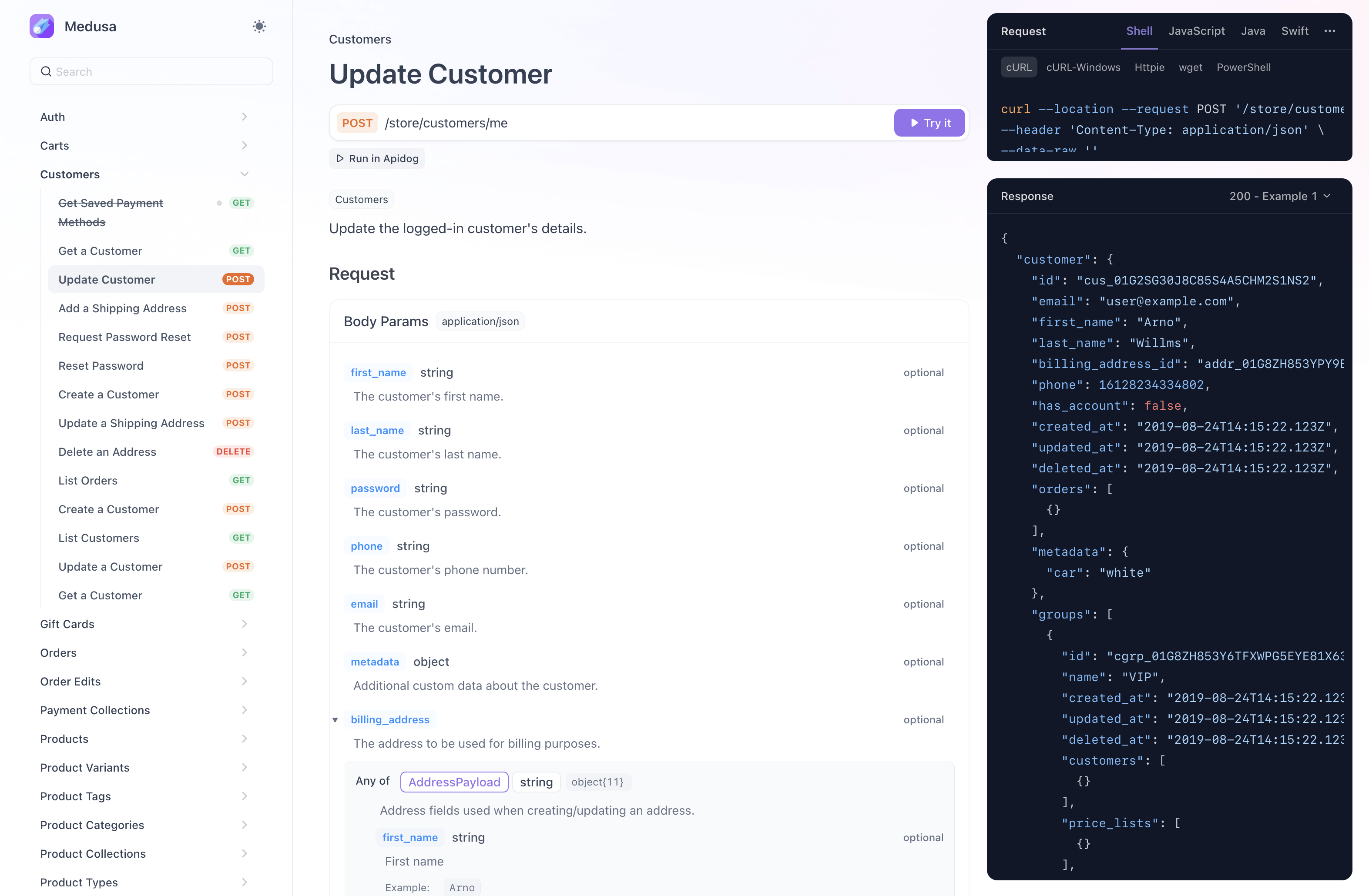Open Add a Shipping Address endpoint

click(156, 308)
